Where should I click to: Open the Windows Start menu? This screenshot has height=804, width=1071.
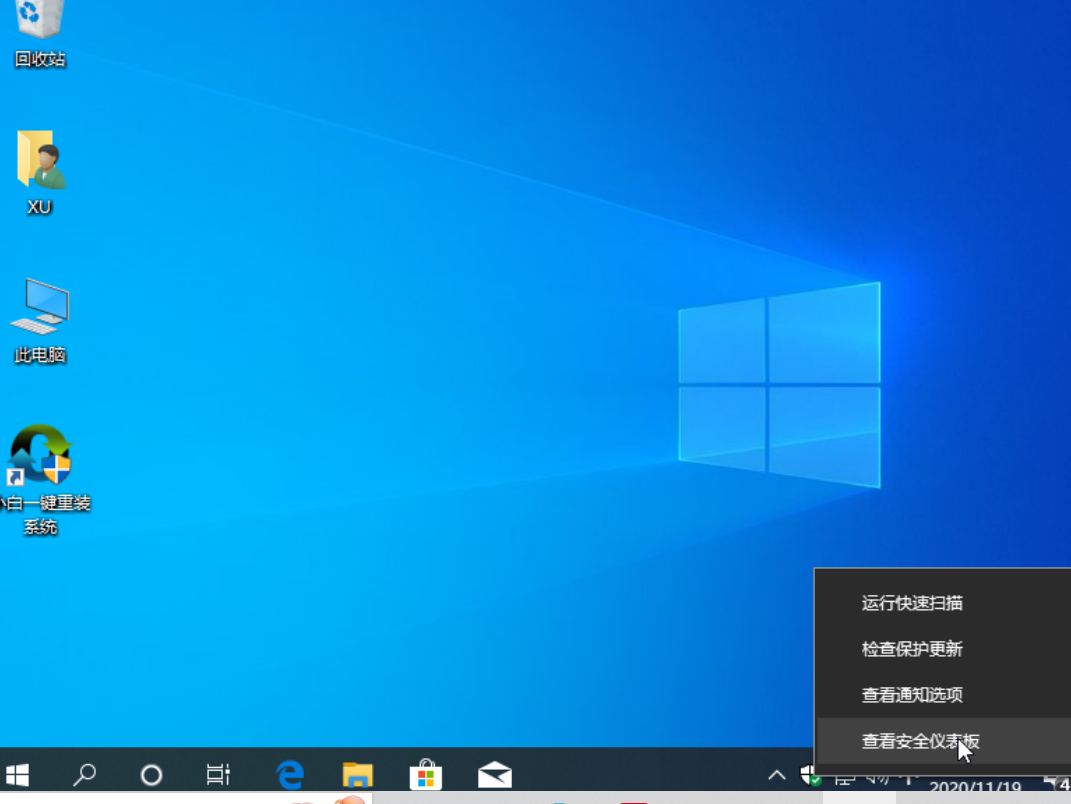click(17, 774)
